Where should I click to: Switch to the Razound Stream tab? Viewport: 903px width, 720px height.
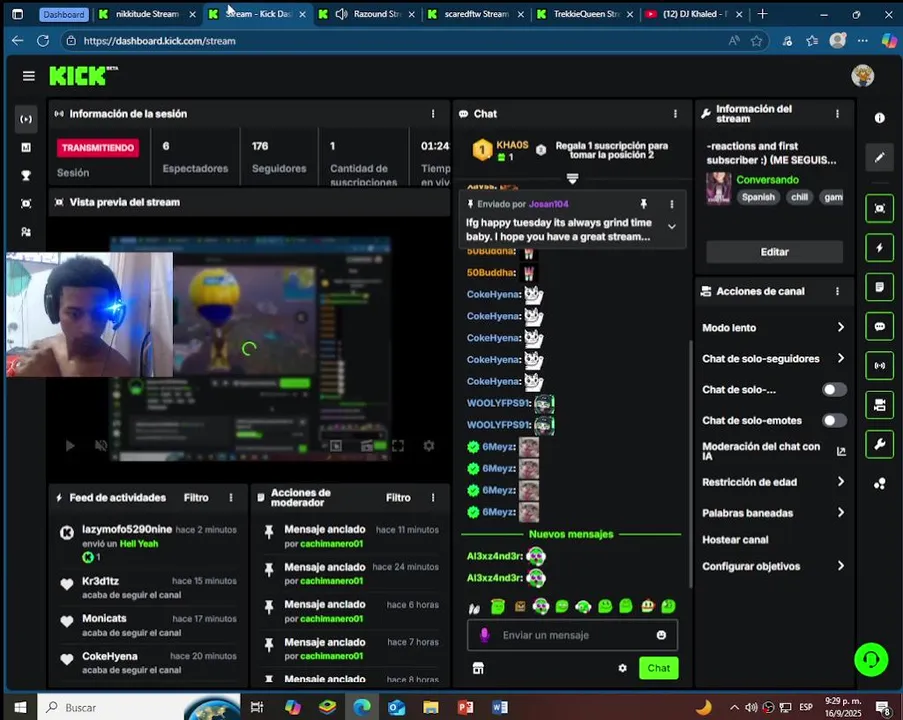point(369,14)
